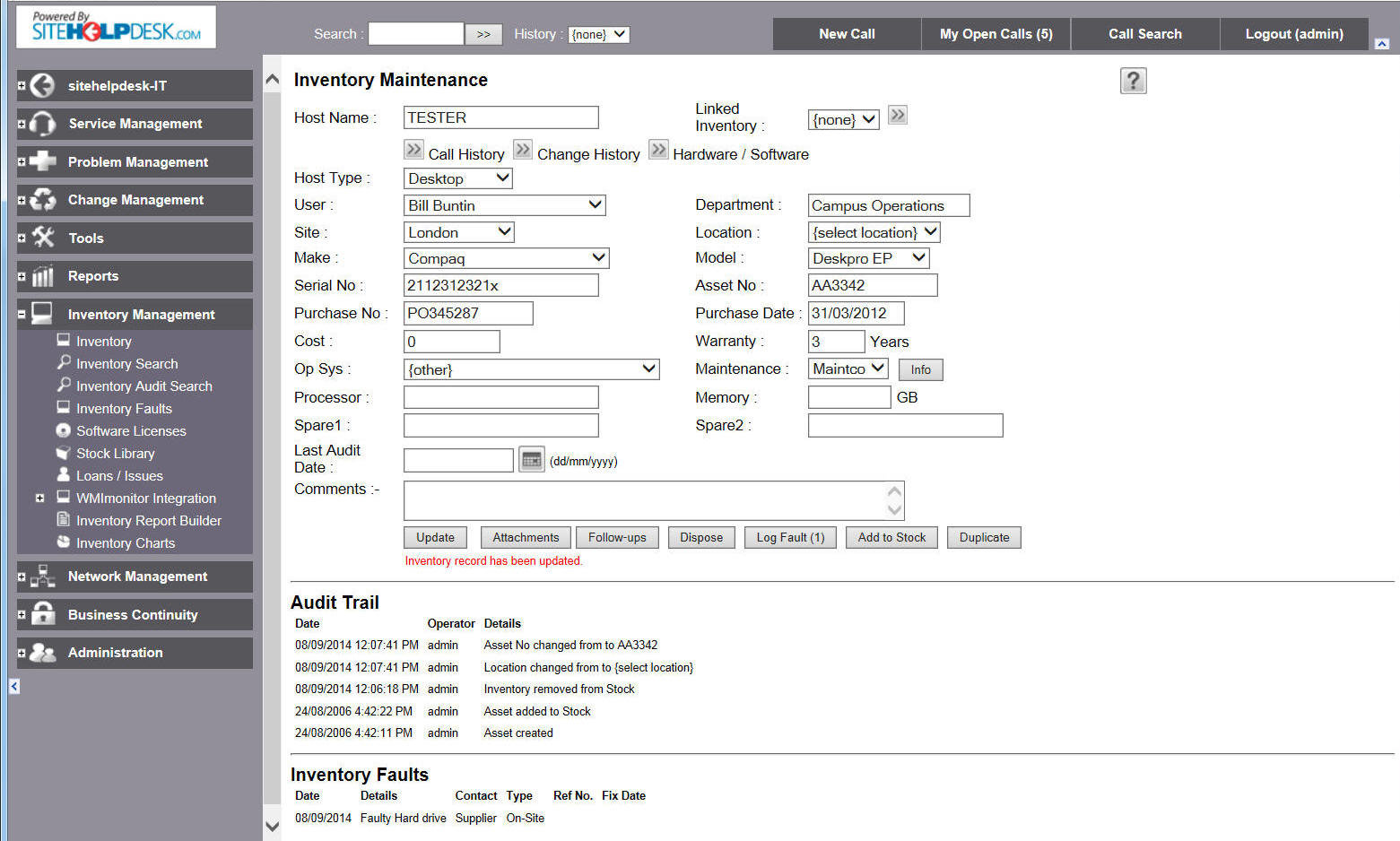Collapse the sidebar with left arrow icon
This screenshot has height=841, width=1400.
point(13,686)
